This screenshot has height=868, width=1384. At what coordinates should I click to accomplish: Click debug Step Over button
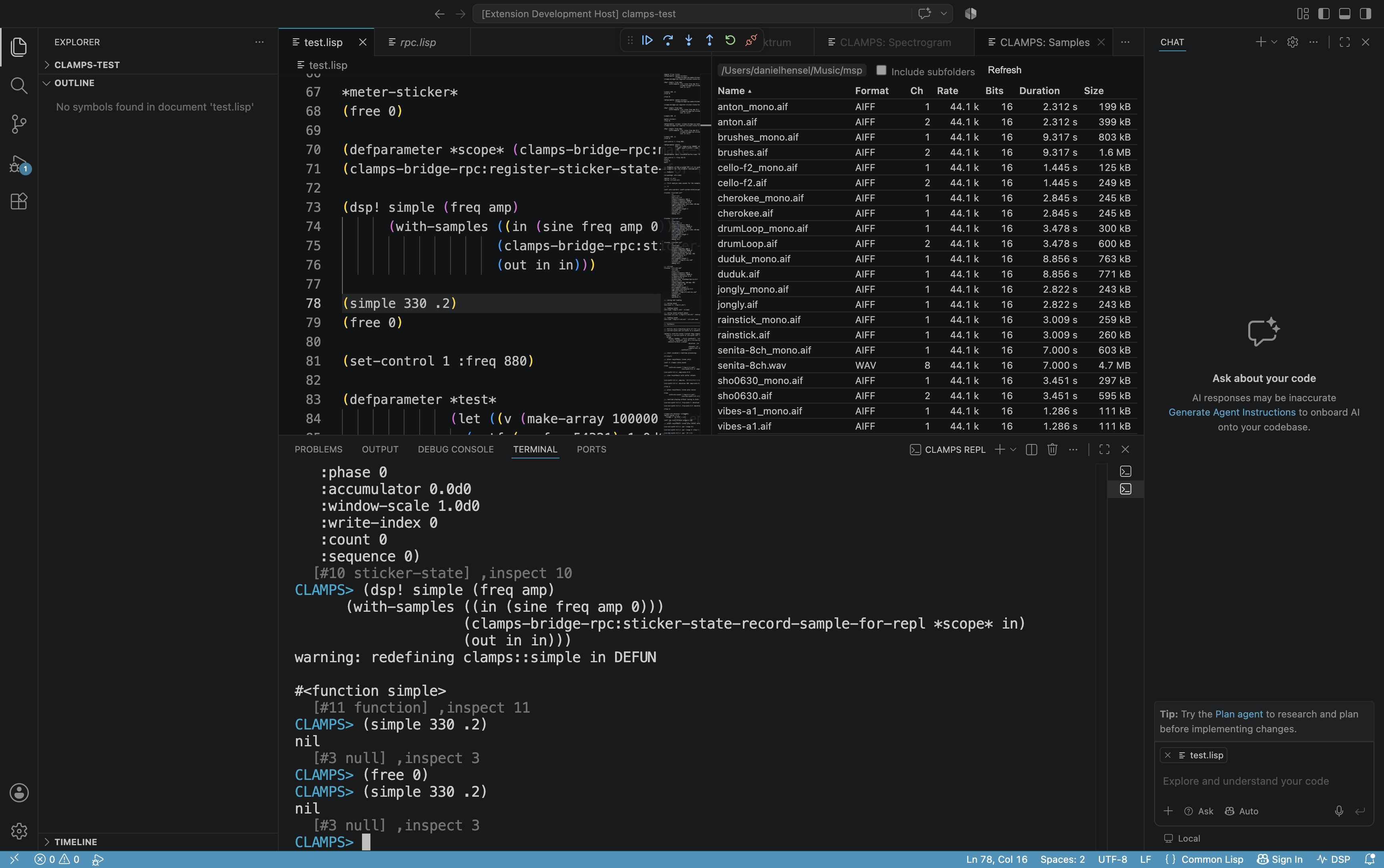coord(668,40)
